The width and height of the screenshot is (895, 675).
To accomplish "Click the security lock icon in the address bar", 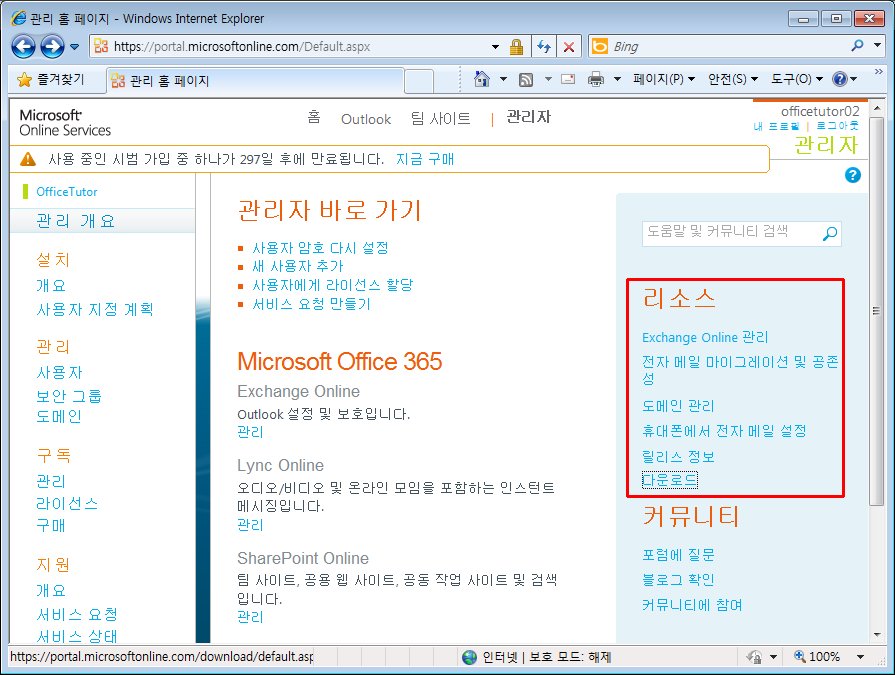I will (x=516, y=47).
